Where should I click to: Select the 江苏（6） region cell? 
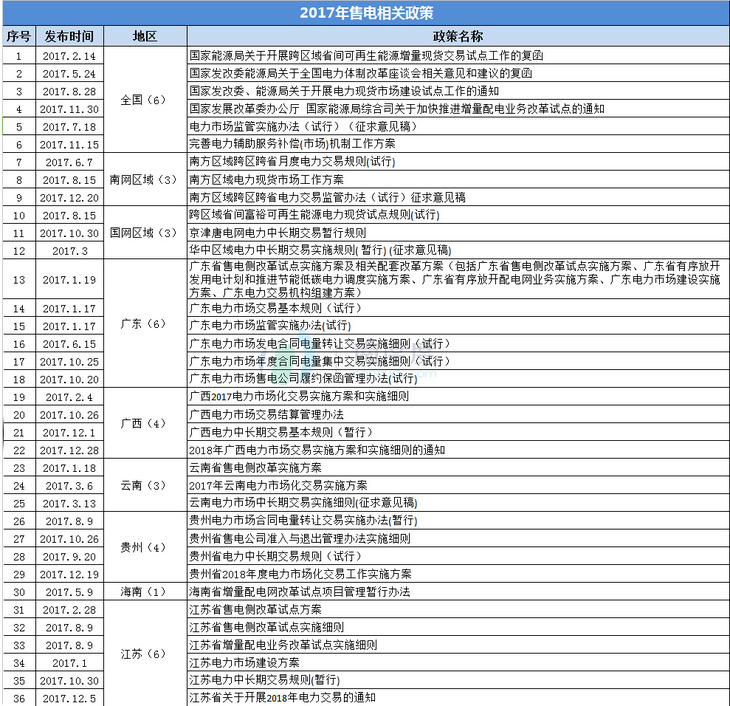145,653
